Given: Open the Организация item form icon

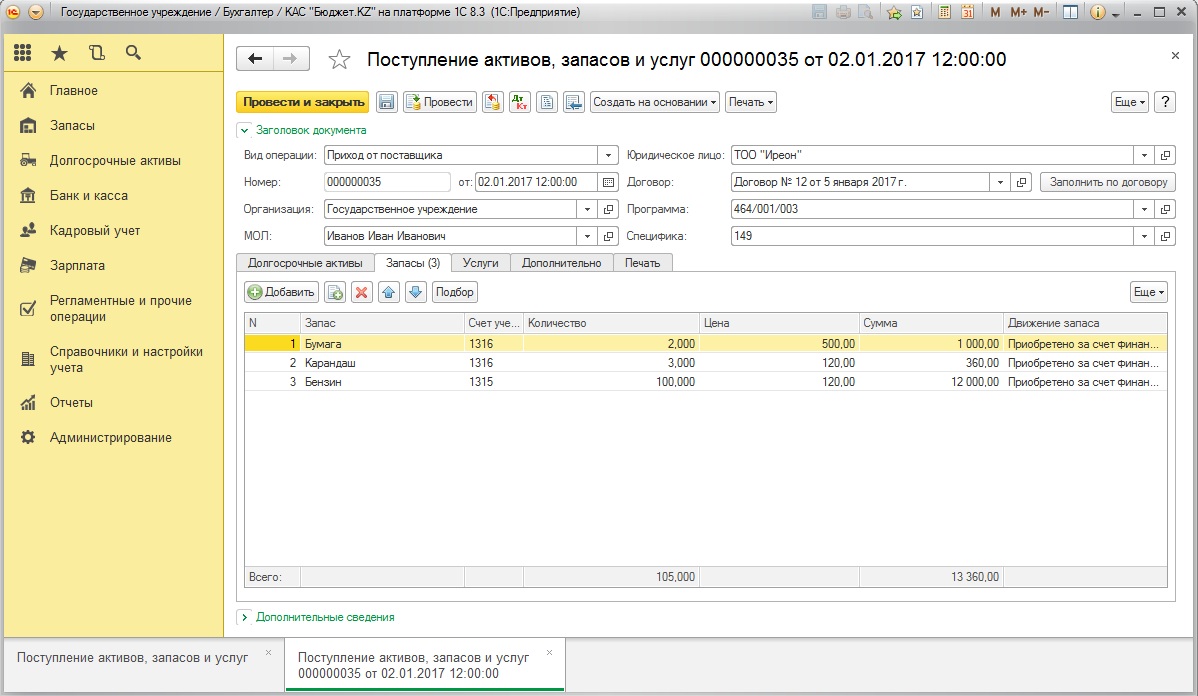Looking at the screenshot, I should tap(608, 209).
